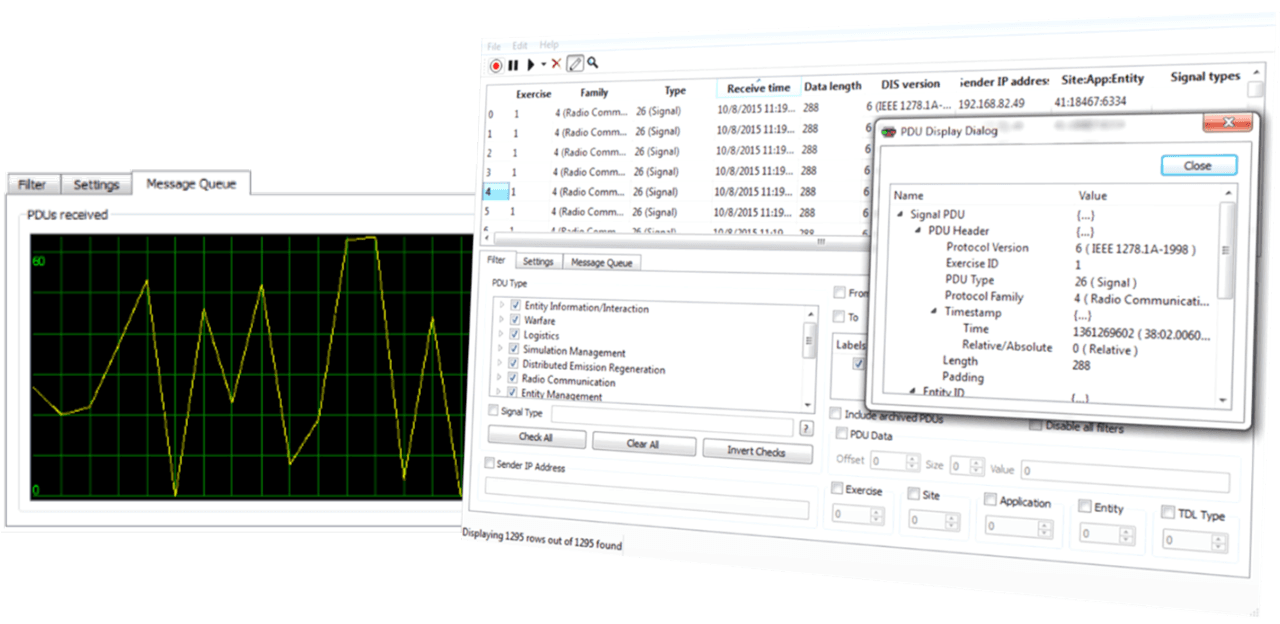Click the Clear All button

pos(642,443)
